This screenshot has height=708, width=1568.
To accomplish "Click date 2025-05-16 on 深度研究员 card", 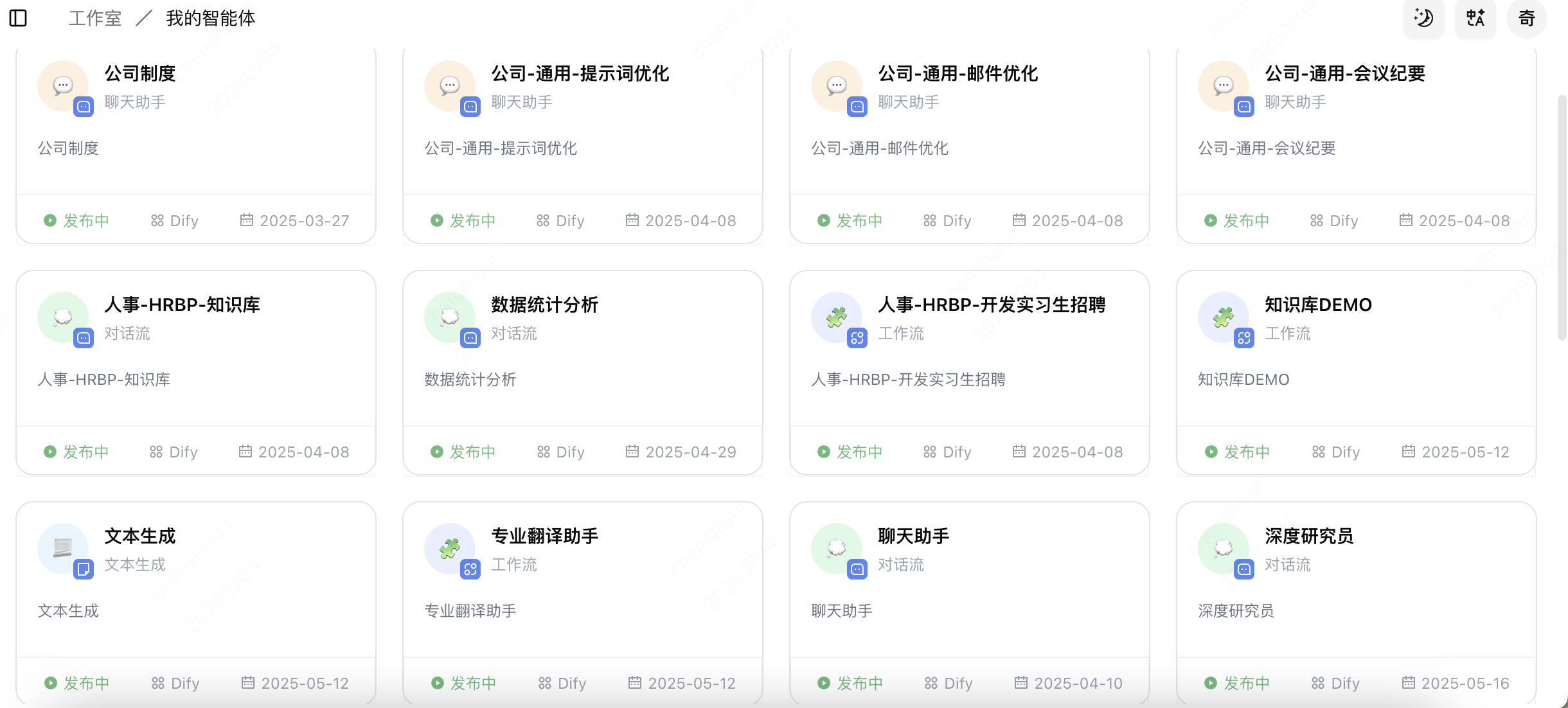I will click(1456, 683).
